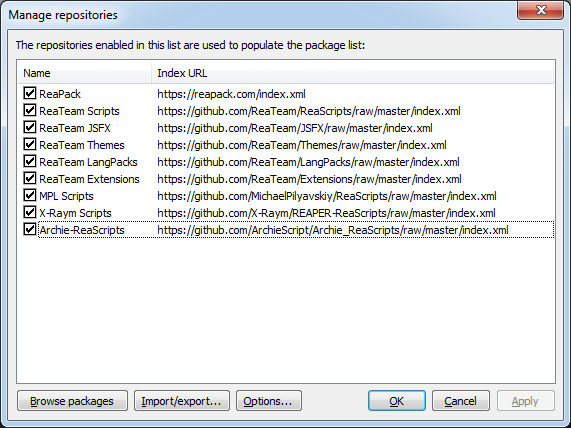Sort repositories by the Name column header

click(84, 73)
